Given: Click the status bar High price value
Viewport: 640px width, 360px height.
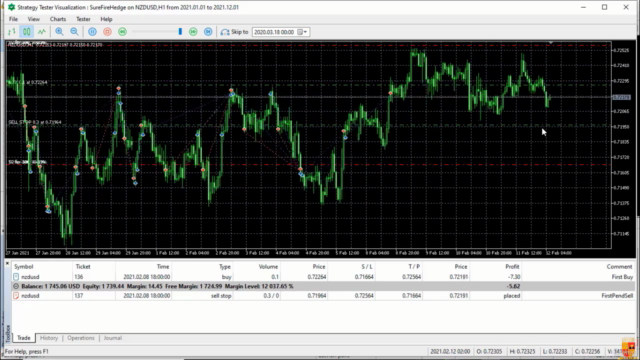Looking at the screenshot, I should [522, 351].
